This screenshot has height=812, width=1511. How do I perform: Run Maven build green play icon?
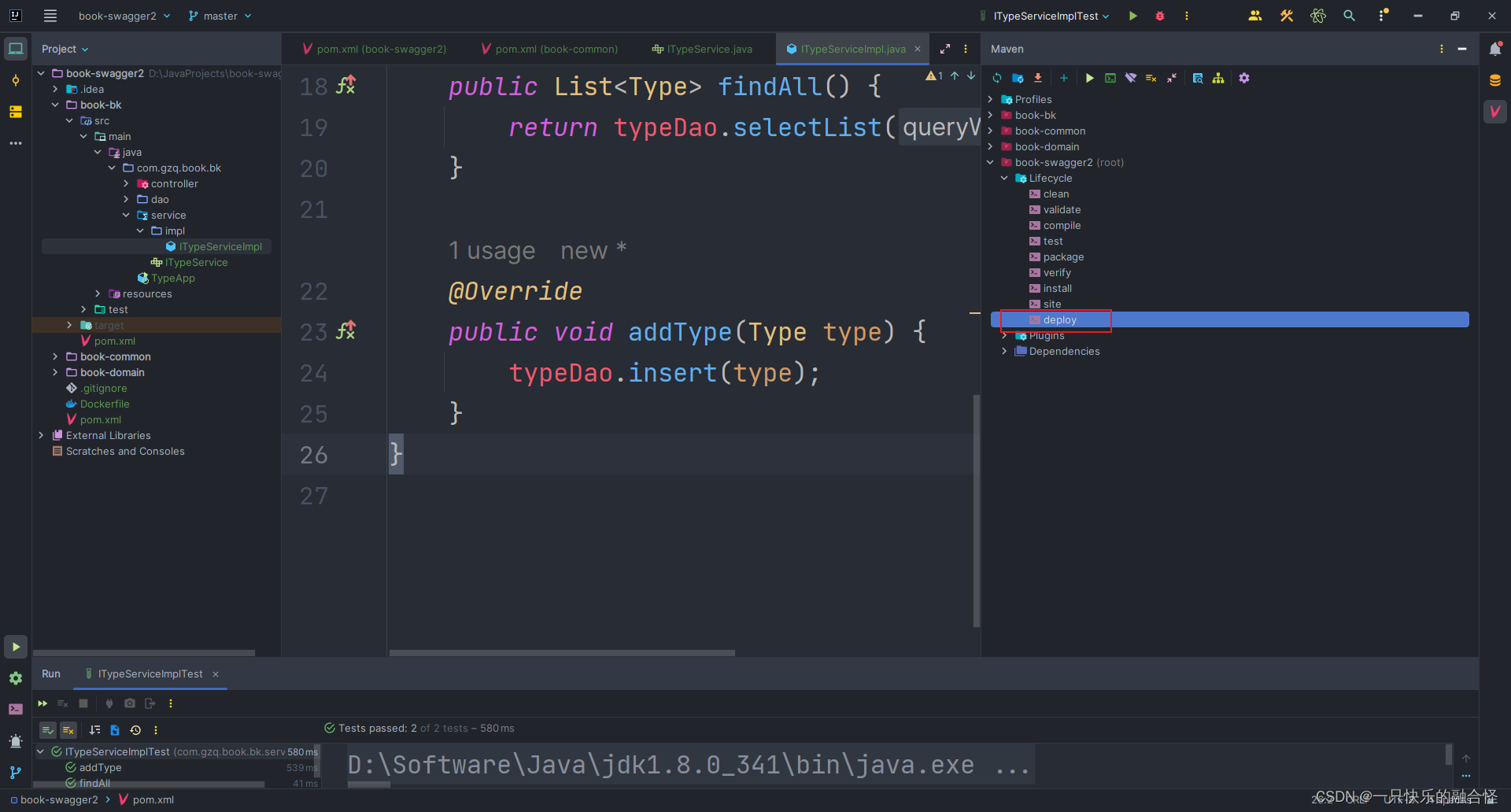coord(1090,78)
